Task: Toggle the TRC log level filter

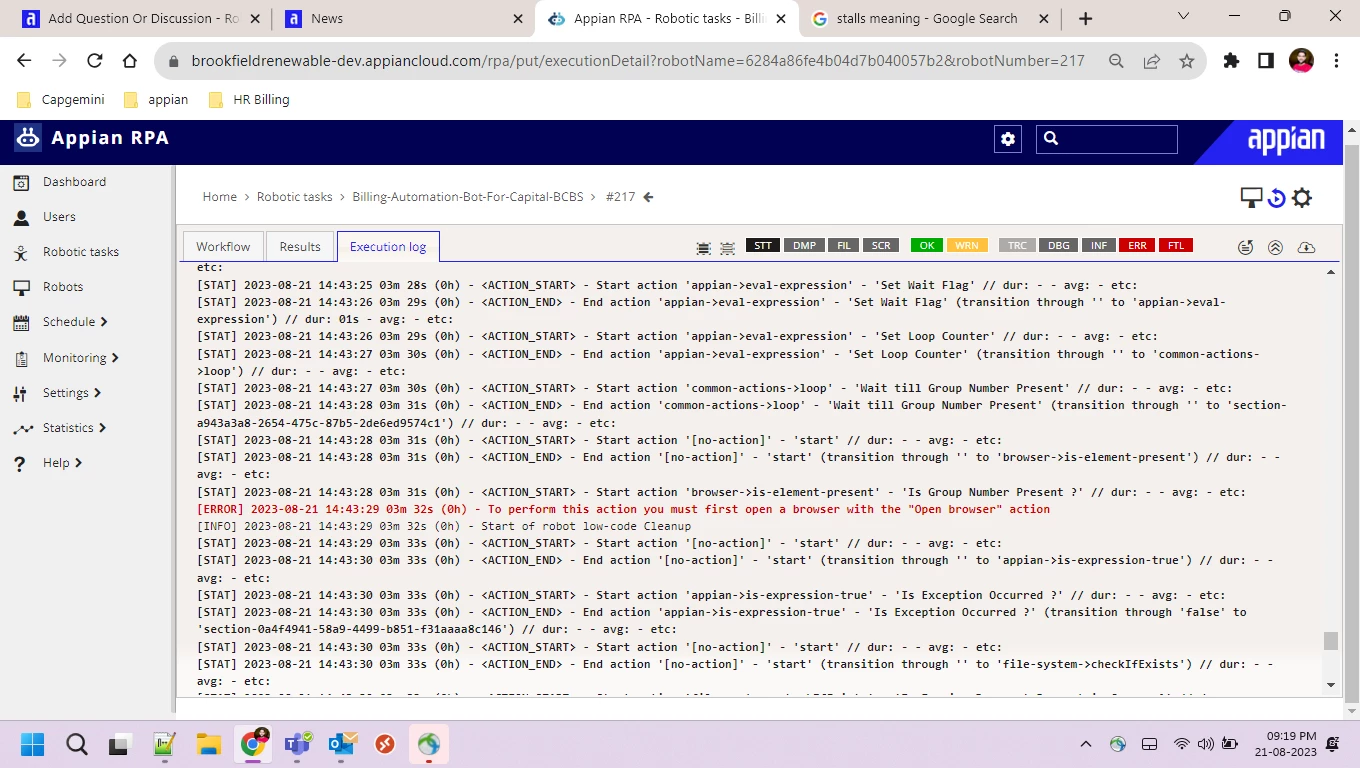Action: (x=1017, y=246)
